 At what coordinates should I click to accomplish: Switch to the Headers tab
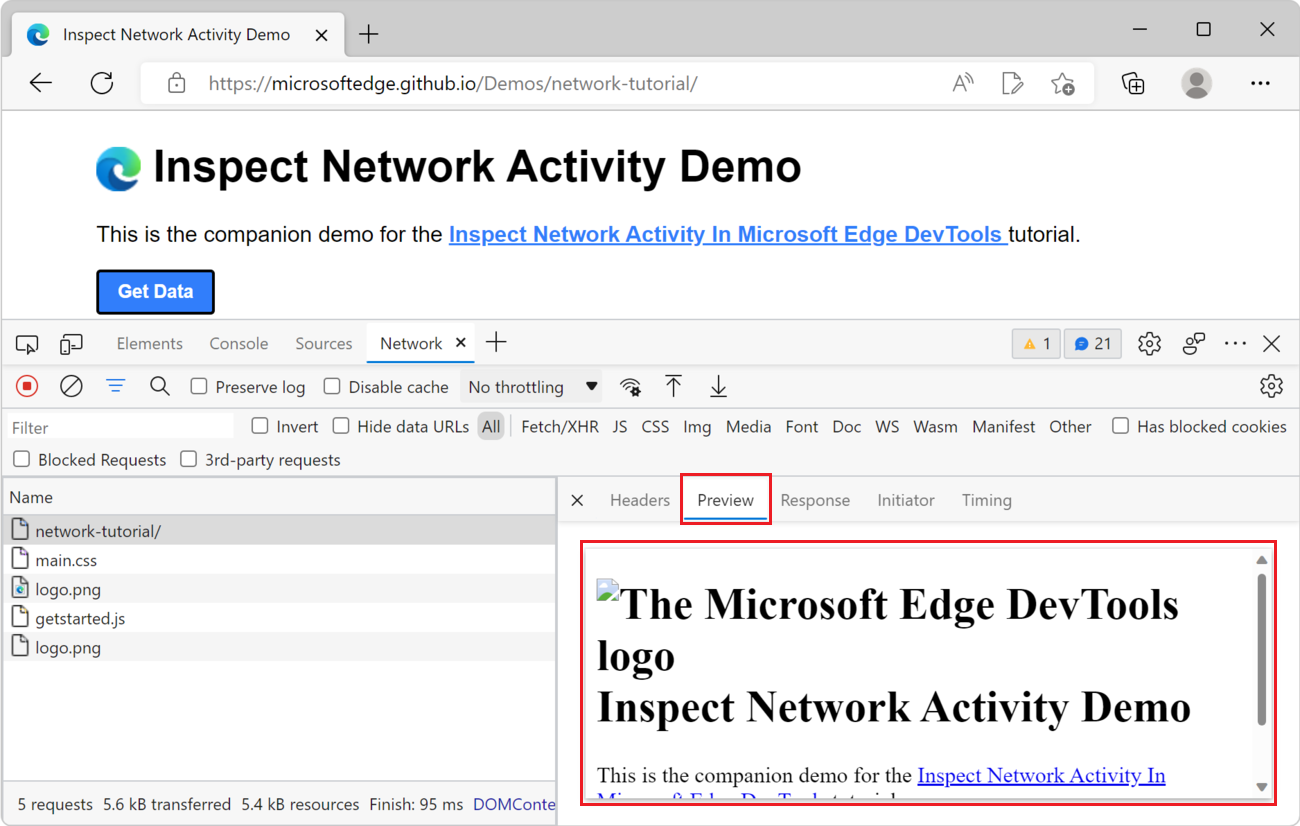[x=640, y=500]
